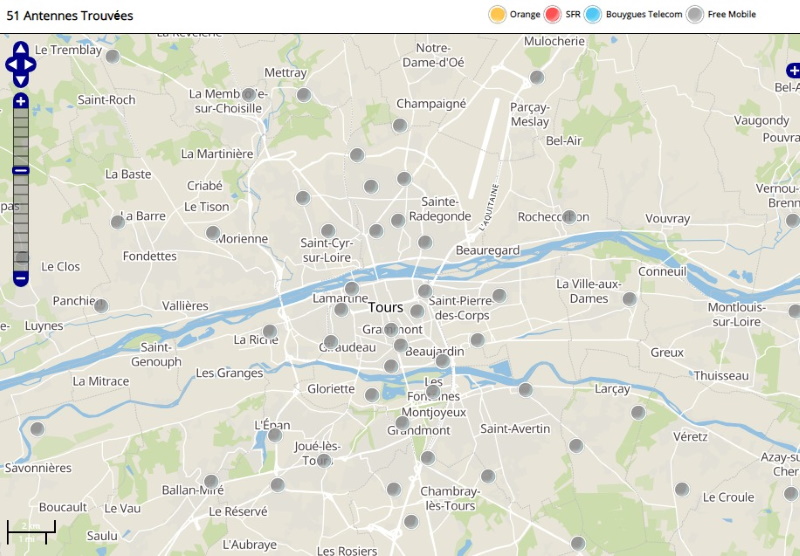This screenshot has height=556, width=800.
Task: Pan the map right with the arrow
Action: click(x=31, y=64)
